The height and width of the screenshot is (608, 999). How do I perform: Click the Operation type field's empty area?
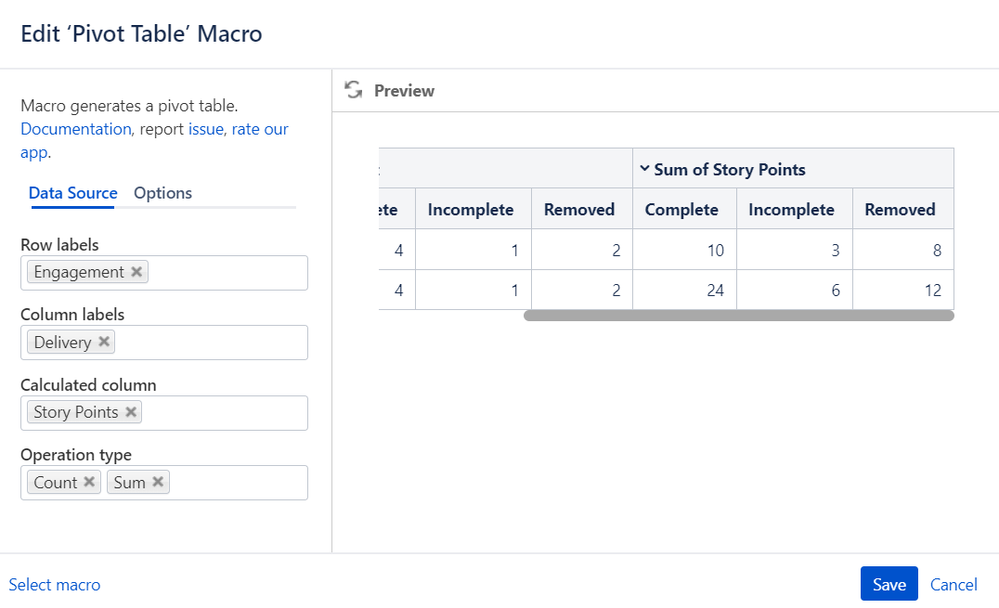pyautogui.click(x=238, y=482)
